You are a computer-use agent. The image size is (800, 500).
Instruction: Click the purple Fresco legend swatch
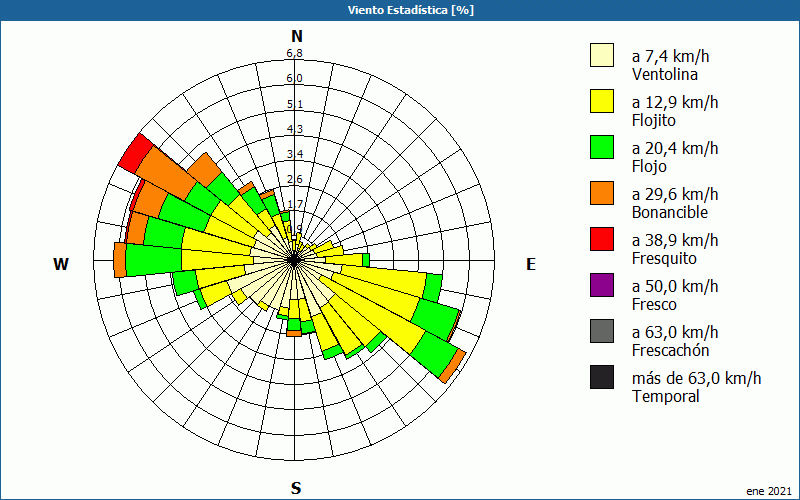click(x=602, y=285)
